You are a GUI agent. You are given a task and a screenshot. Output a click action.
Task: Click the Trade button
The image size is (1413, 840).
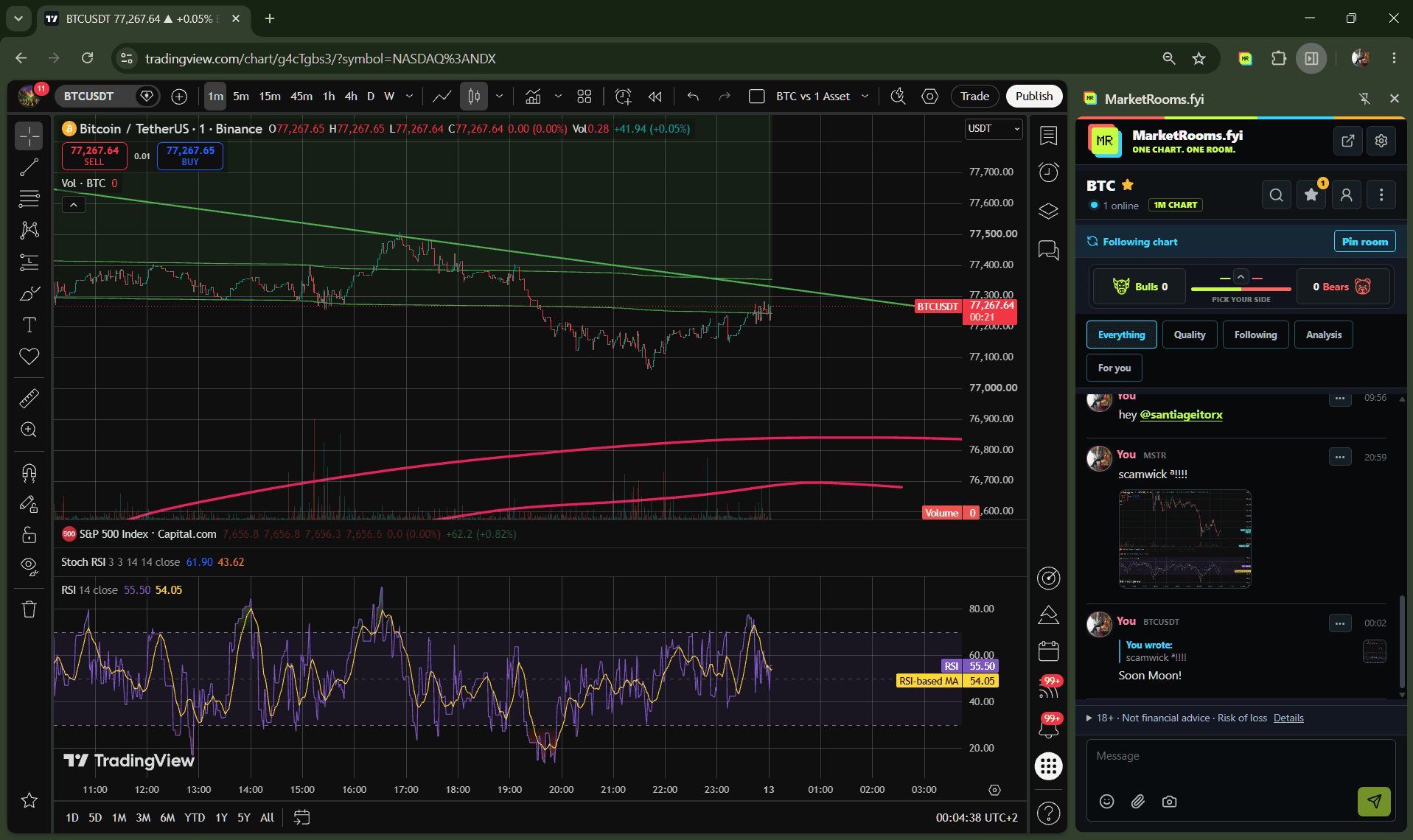pos(974,97)
